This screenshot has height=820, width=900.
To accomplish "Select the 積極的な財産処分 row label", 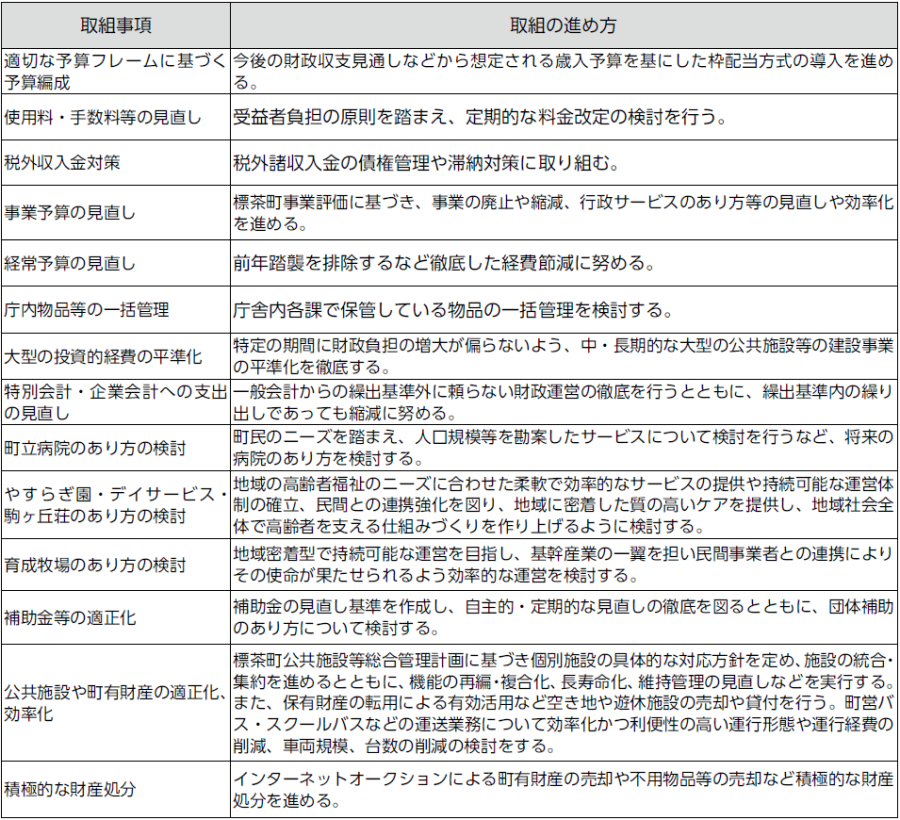I will coord(70,790).
